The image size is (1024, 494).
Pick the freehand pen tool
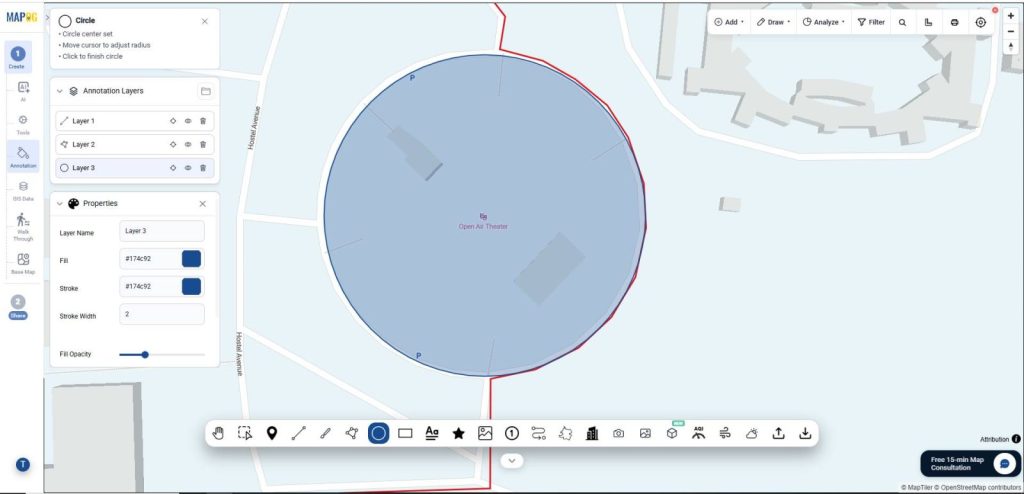325,433
